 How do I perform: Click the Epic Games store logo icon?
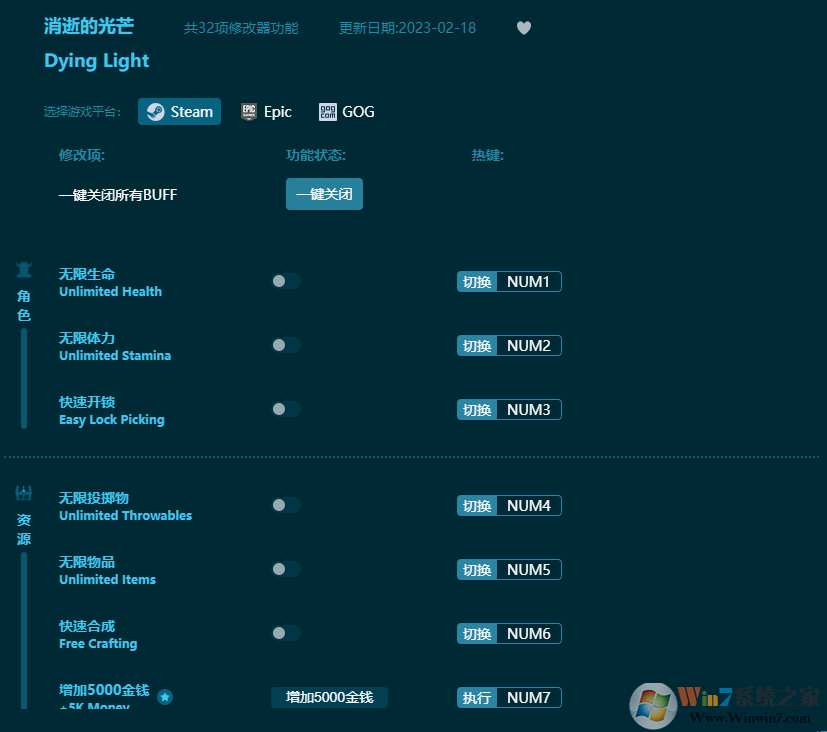click(247, 111)
